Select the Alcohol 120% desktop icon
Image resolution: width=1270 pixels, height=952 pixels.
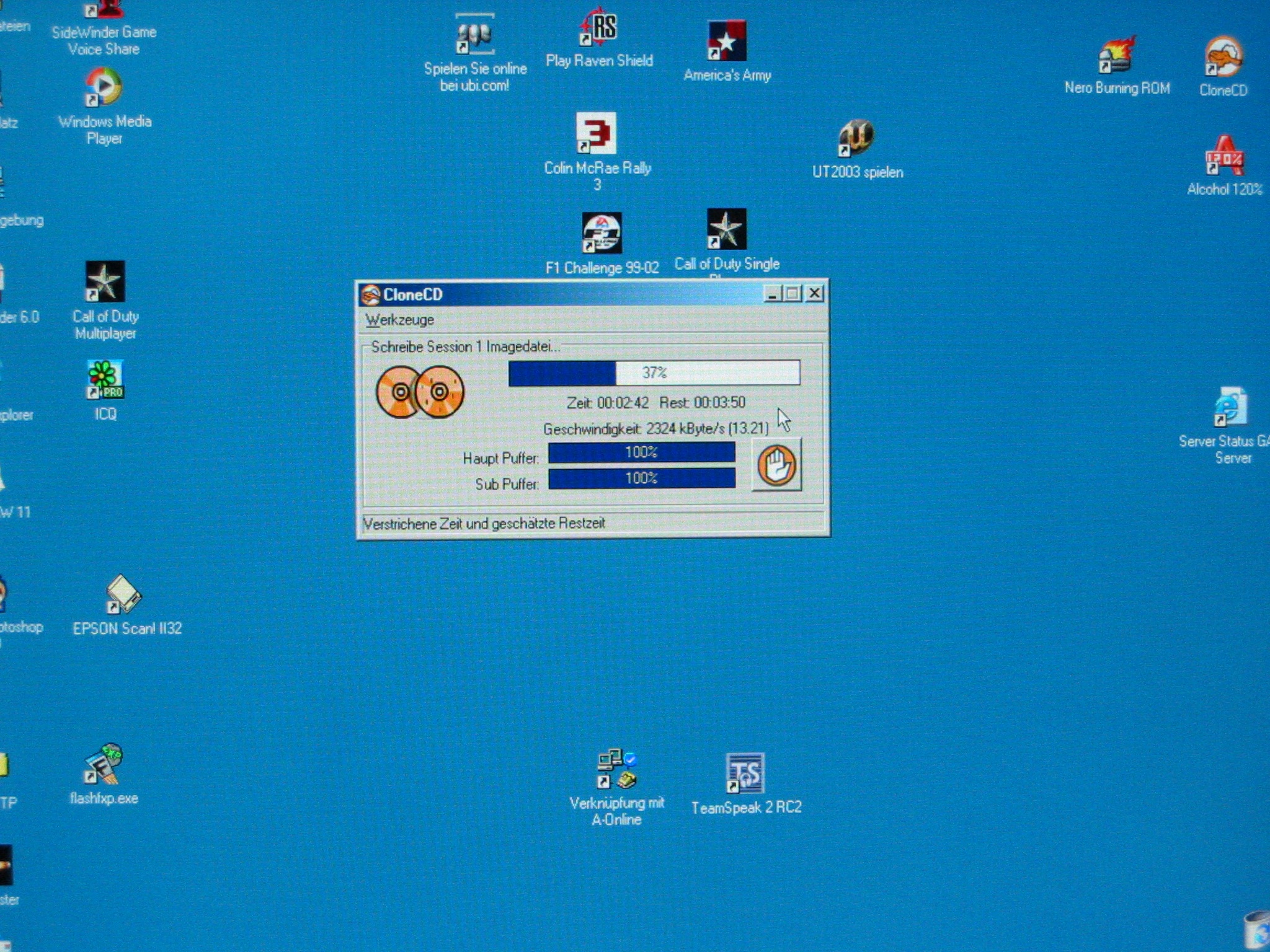click(x=1224, y=157)
